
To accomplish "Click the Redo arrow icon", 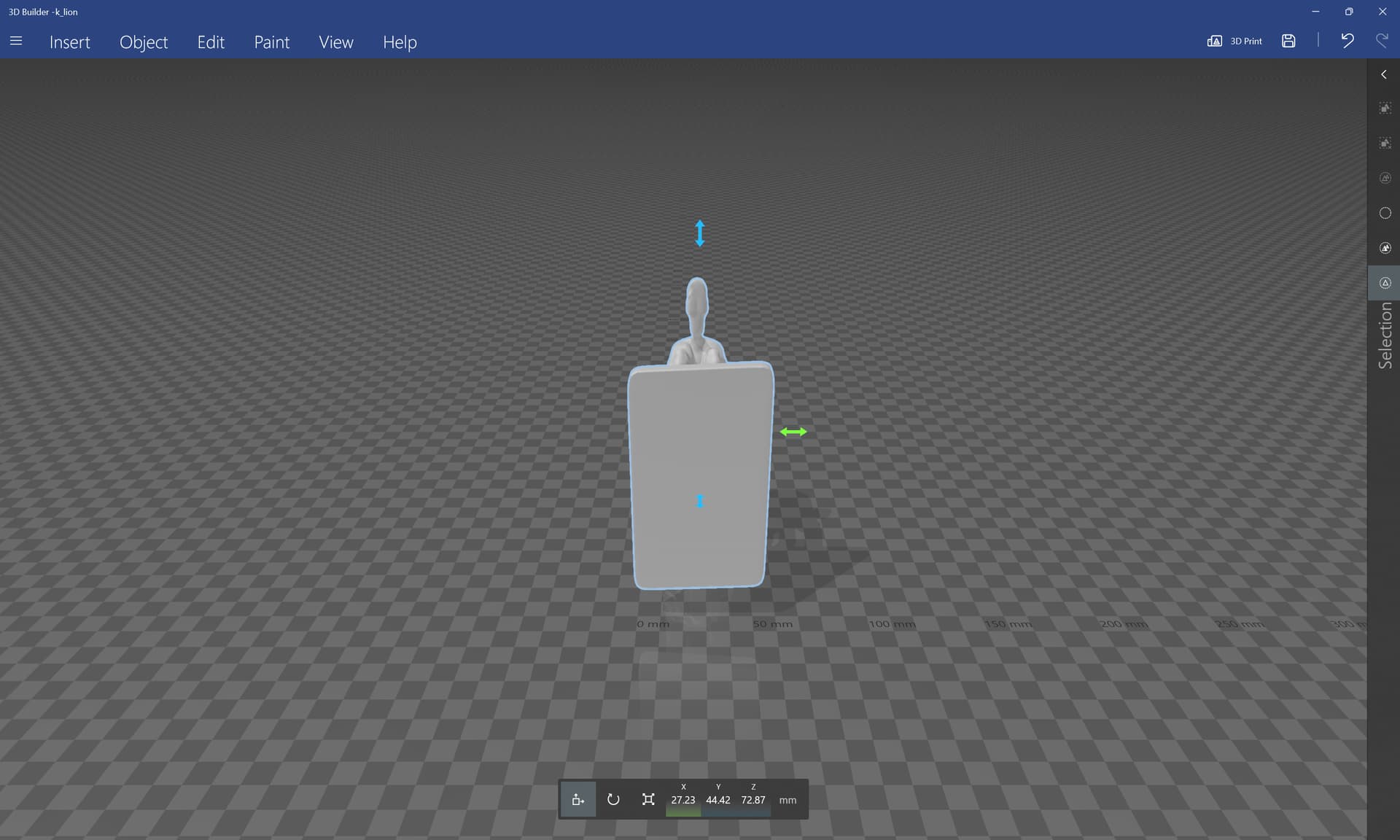I will tap(1382, 41).
